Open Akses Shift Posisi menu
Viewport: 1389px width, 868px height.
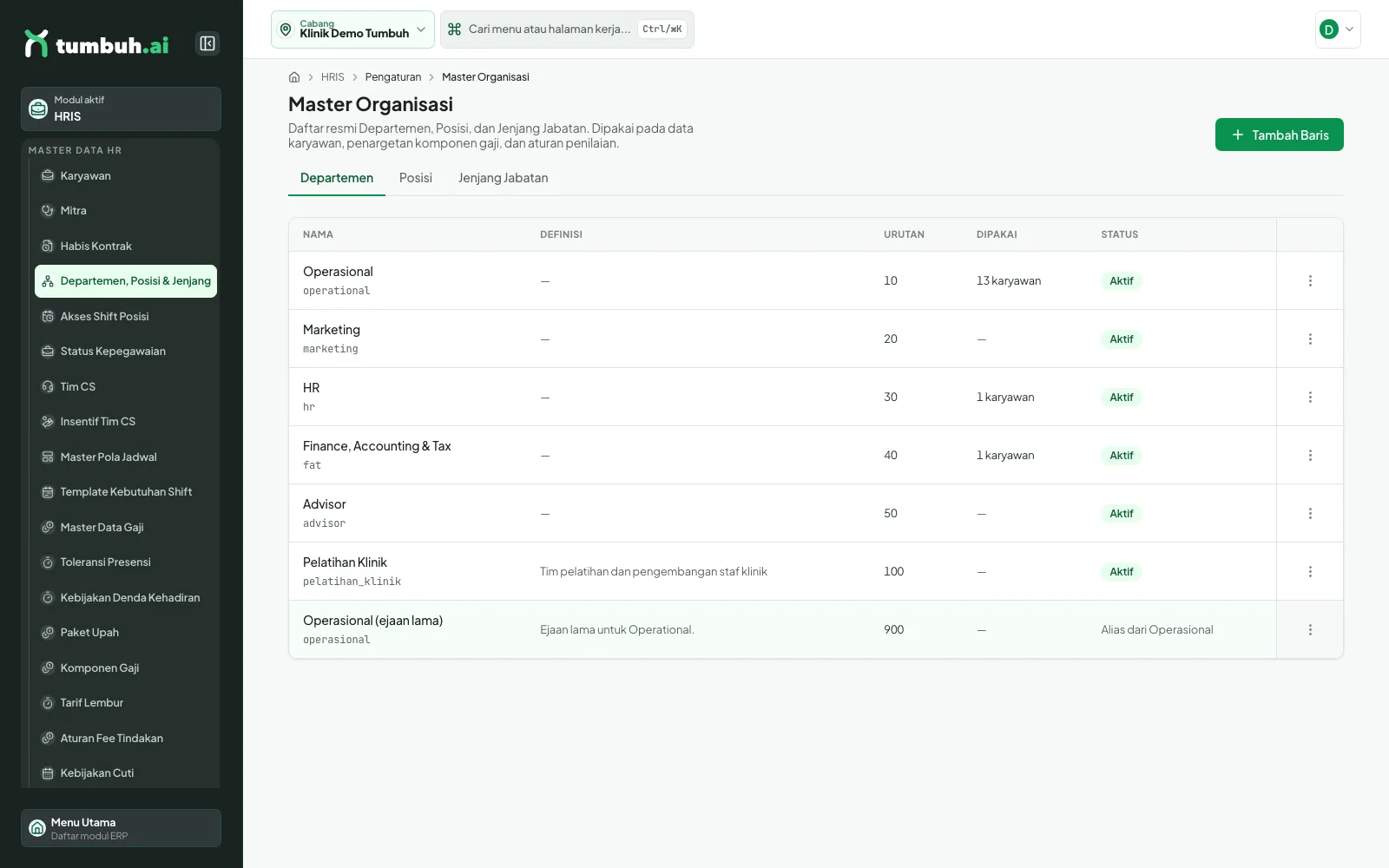point(126,317)
